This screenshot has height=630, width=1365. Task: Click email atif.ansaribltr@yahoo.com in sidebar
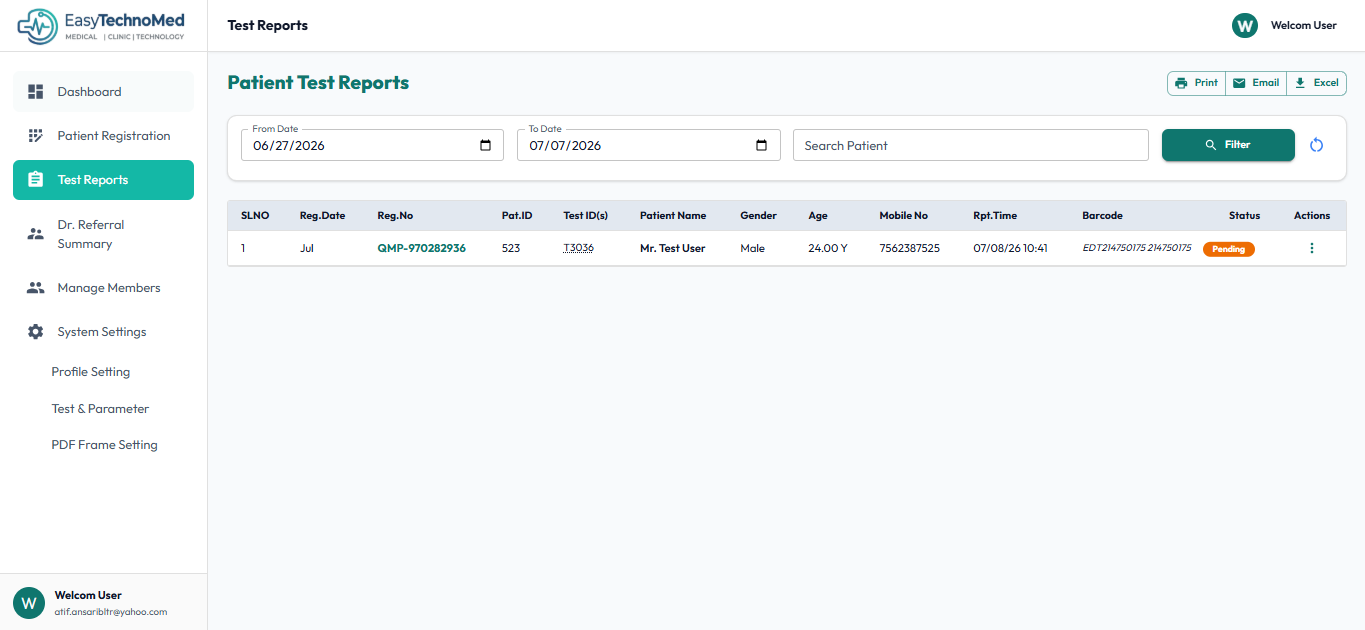coord(111,612)
